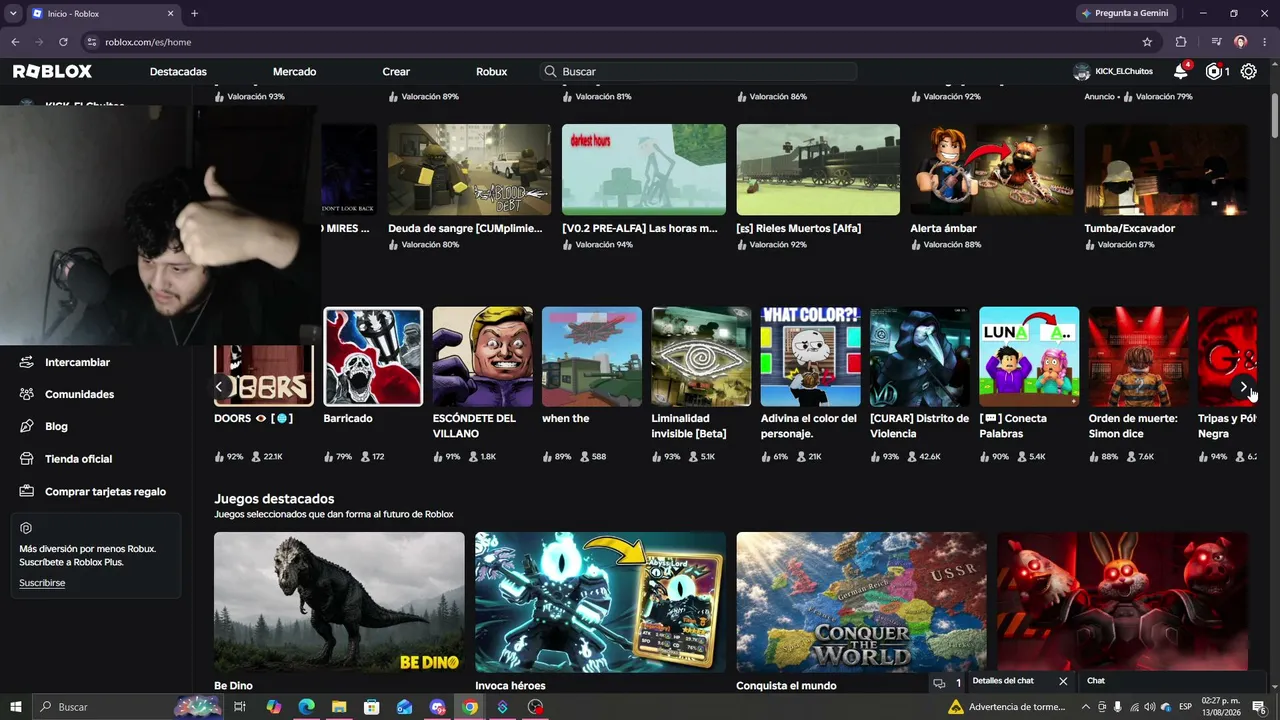Click the Comprar tarjetas regalo icon

point(26,491)
